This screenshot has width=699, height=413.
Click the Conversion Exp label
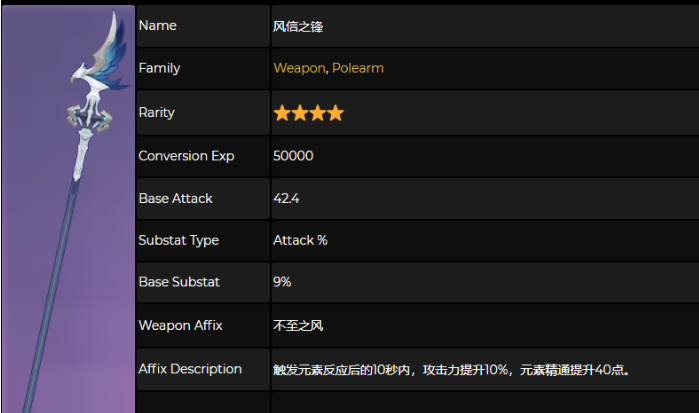[186, 156]
